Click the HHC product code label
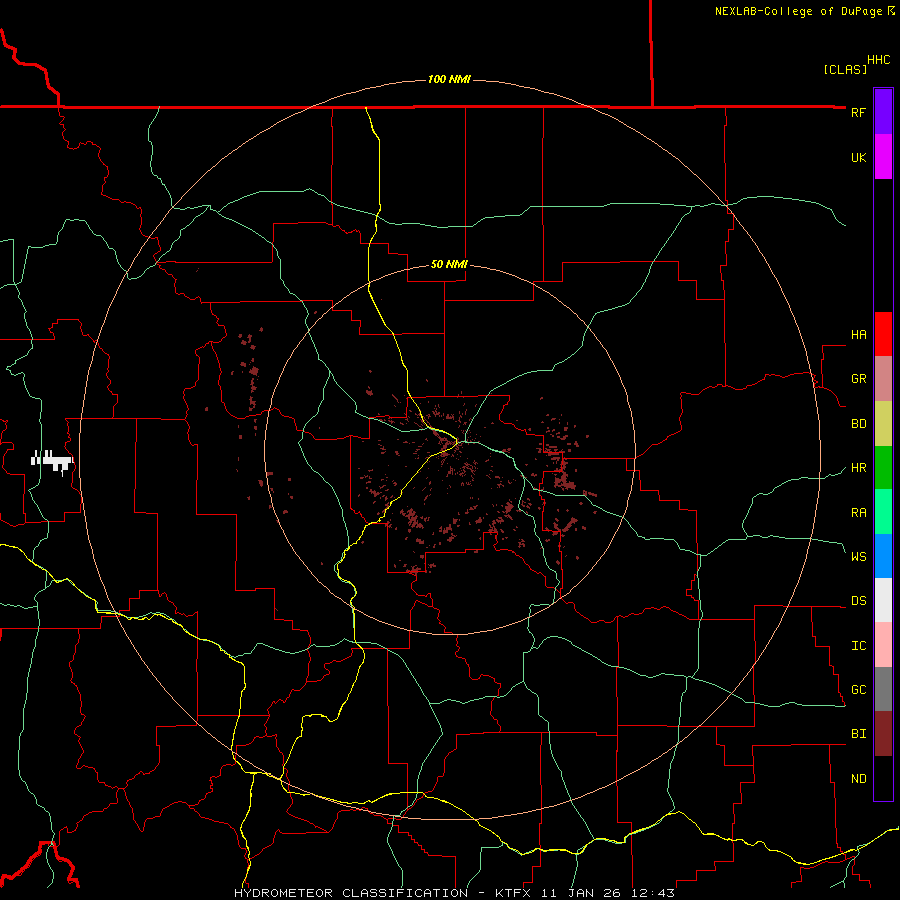Viewport: 900px width, 900px height. (878, 60)
